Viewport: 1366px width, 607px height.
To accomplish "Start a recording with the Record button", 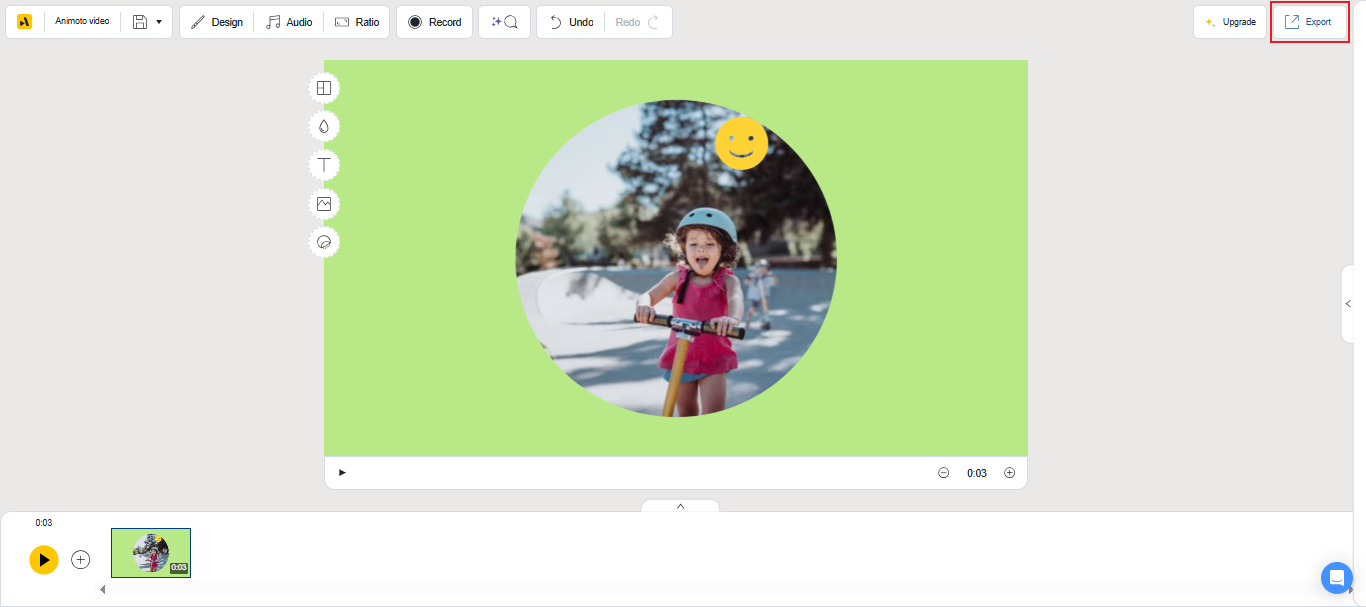I will click(434, 21).
